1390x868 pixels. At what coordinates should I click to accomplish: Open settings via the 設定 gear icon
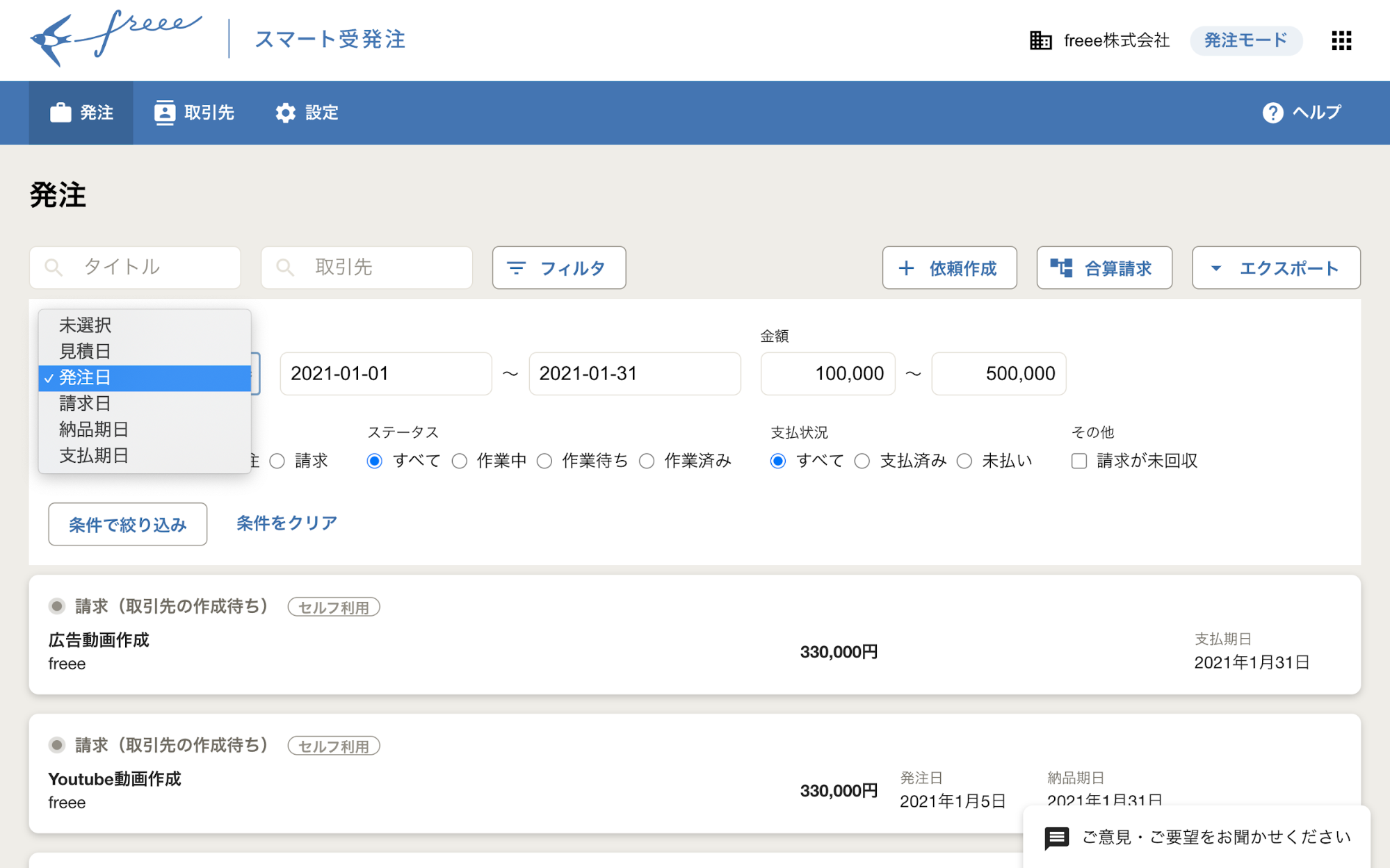click(x=286, y=113)
